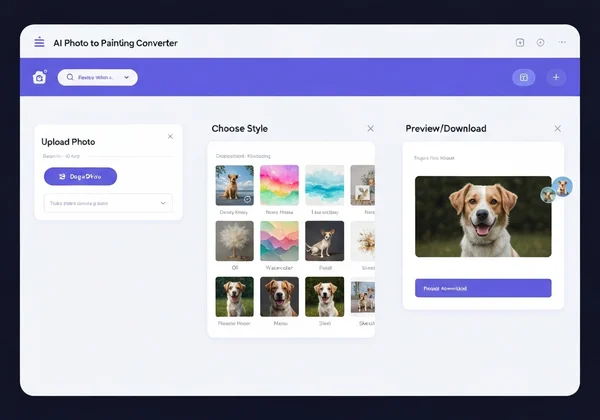
Task: Toggle the checkmark on the beach dog thumbnail
Action: click(x=248, y=199)
